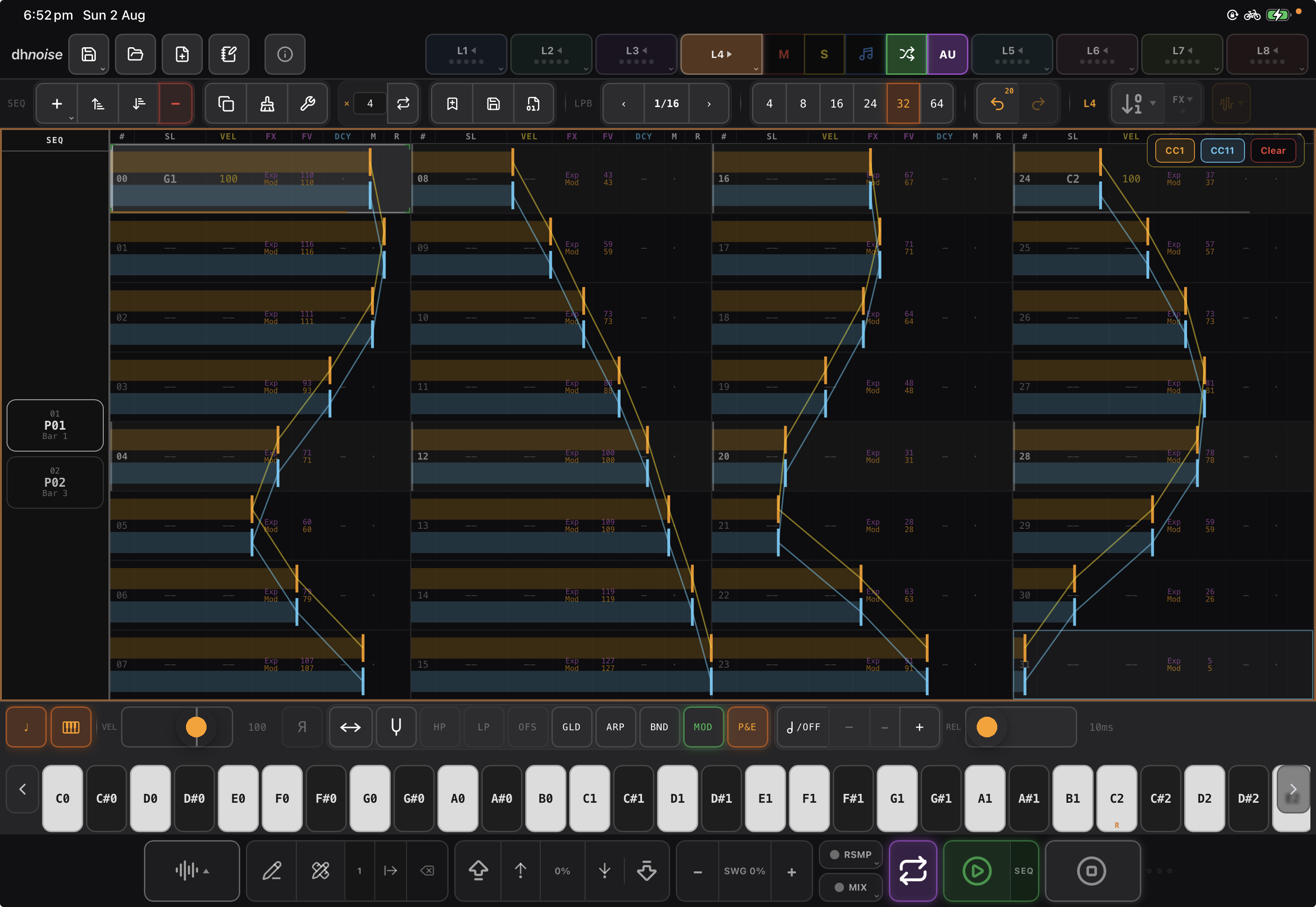This screenshot has width=1316, height=907.
Task: Switch to layer L5 tab
Action: pyautogui.click(x=1012, y=55)
